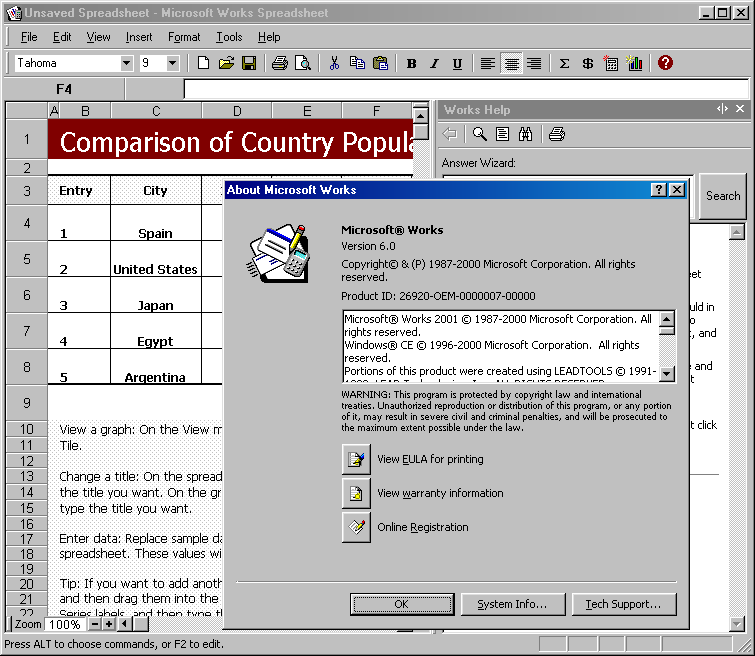Click the formula entry bar
755x656 pixels.
click(466, 89)
